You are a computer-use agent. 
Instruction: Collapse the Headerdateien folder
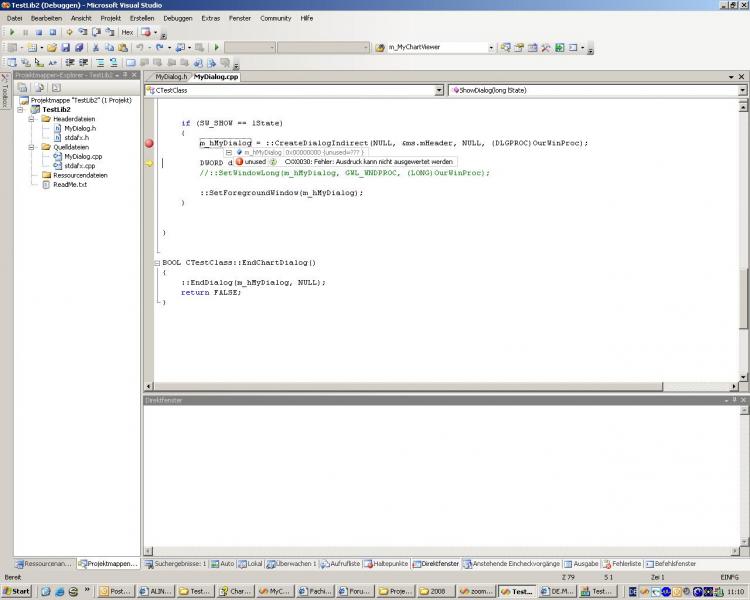tap(32, 119)
